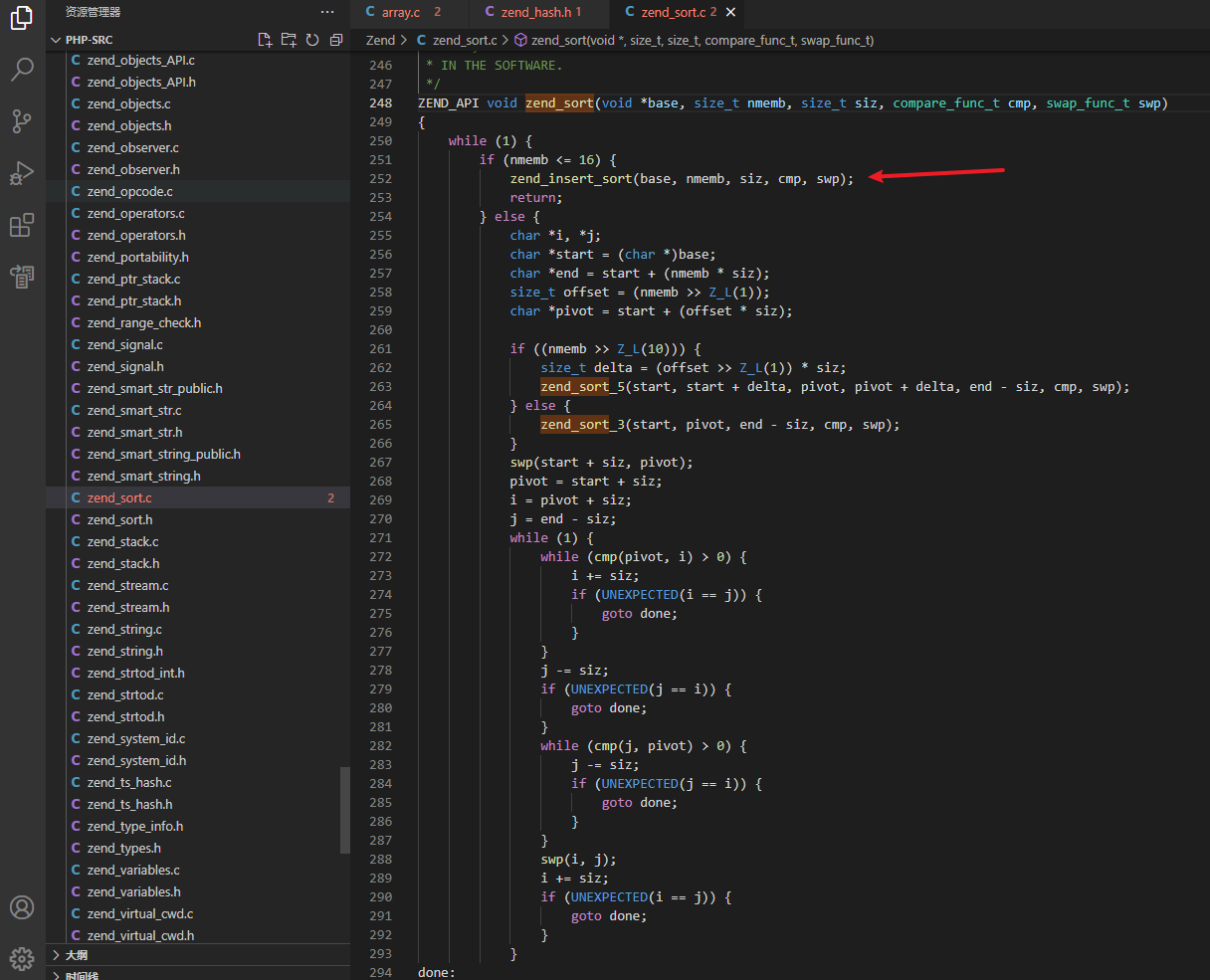This screenshot has height=980, width=1210.
Task: Close the zend_sort.c editor tab
Action: tap(731, 12)
